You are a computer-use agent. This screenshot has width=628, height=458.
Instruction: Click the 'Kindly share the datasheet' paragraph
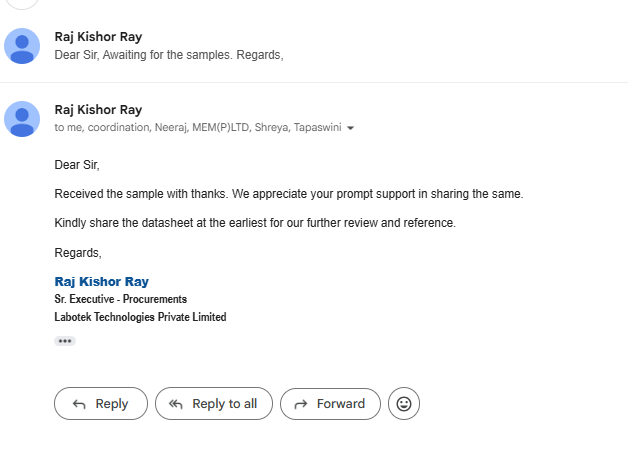[255, 223]
